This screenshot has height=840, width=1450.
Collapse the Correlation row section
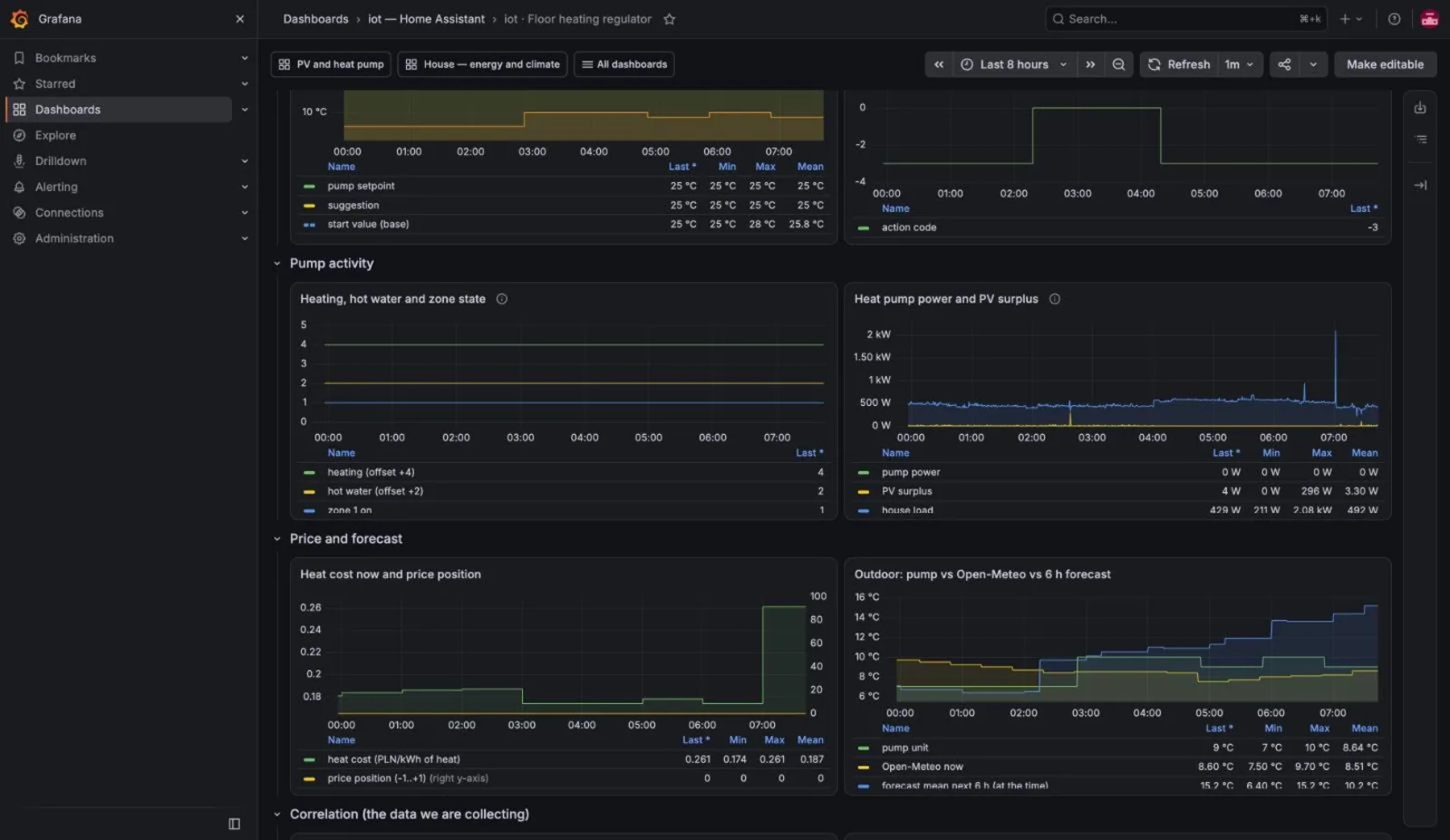[x=277, y=815]
